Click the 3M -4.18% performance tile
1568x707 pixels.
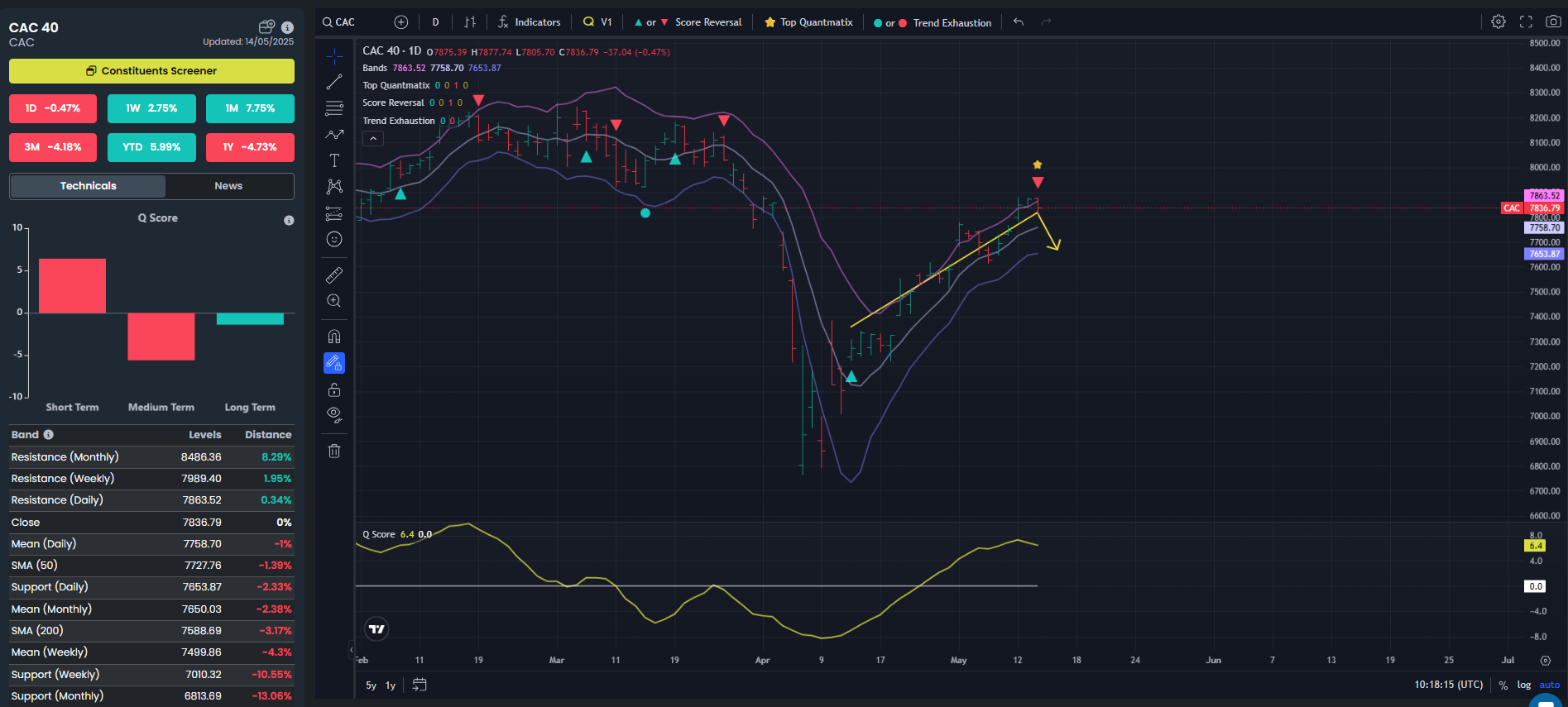(53, 147)
